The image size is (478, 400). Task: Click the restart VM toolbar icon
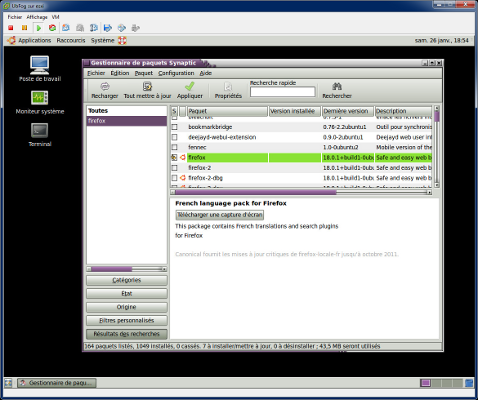pyautogui.click(x=52, y=28)
